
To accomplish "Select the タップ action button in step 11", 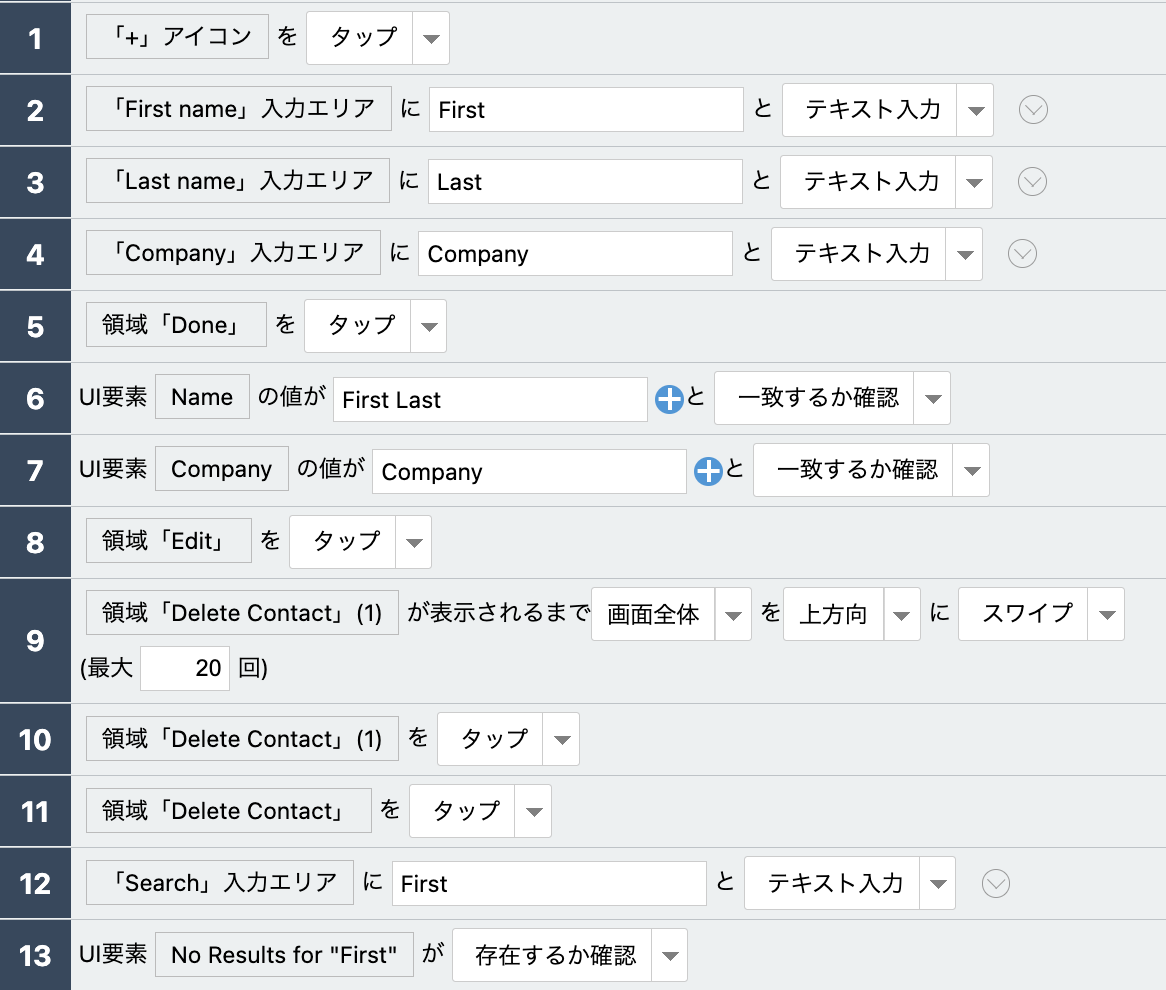I will (x=463, y=811).
